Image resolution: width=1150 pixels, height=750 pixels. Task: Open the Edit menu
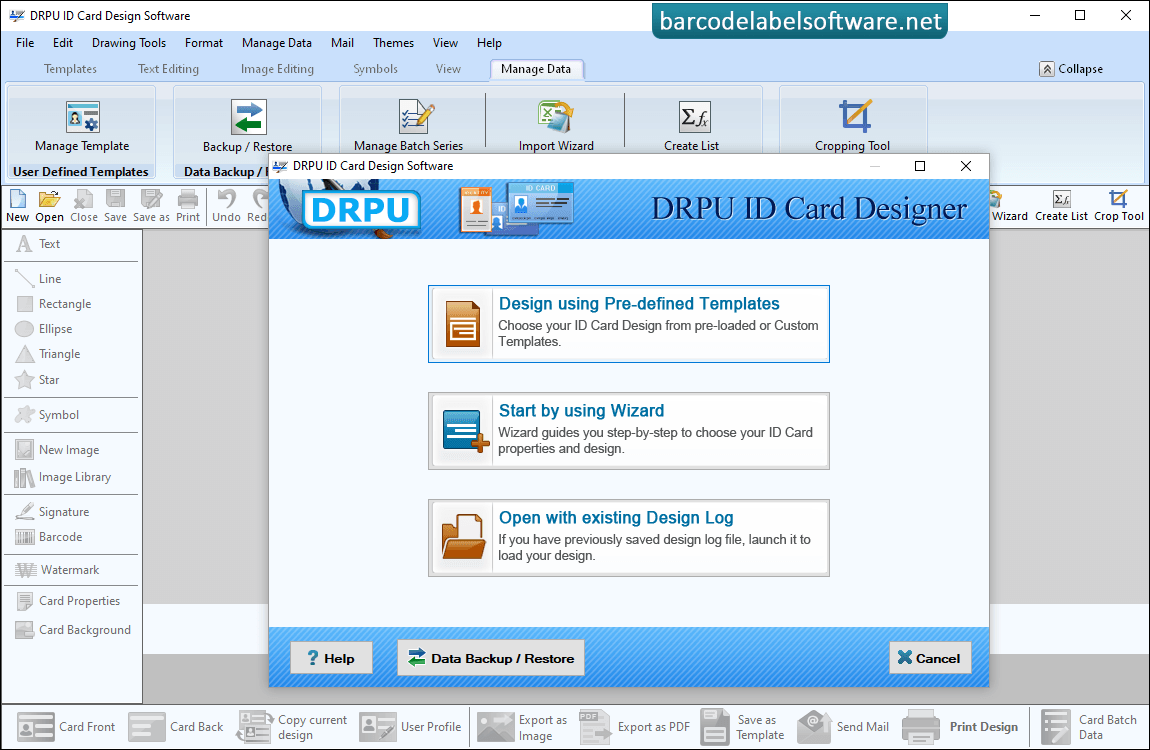tap(62, 43)
